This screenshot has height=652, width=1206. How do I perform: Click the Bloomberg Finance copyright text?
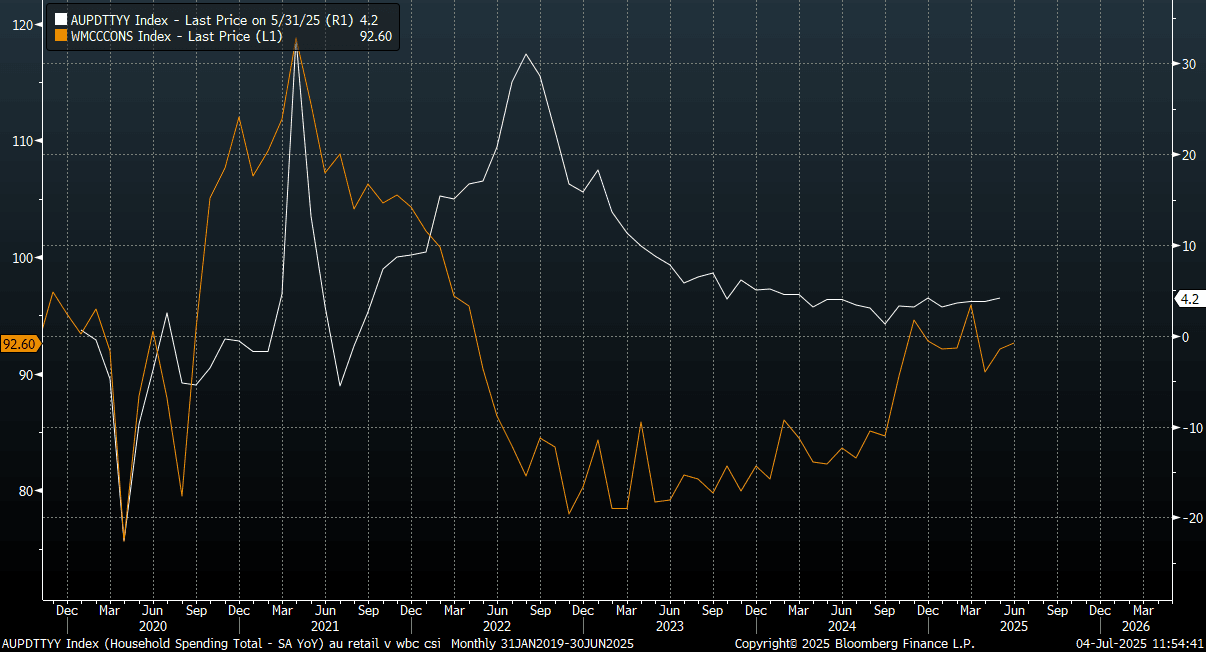tap(855, 643)
